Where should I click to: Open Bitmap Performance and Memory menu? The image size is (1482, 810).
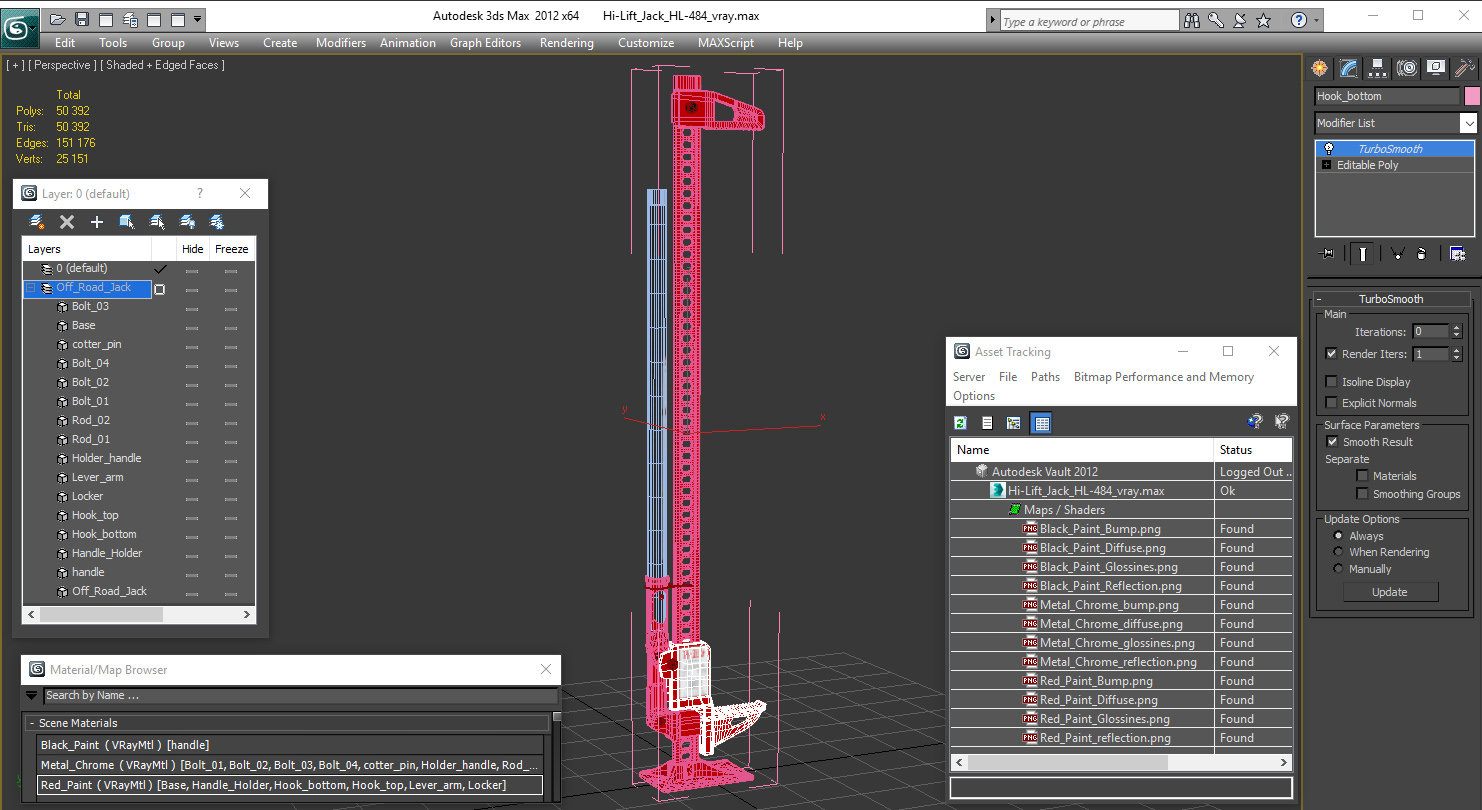1163,377
